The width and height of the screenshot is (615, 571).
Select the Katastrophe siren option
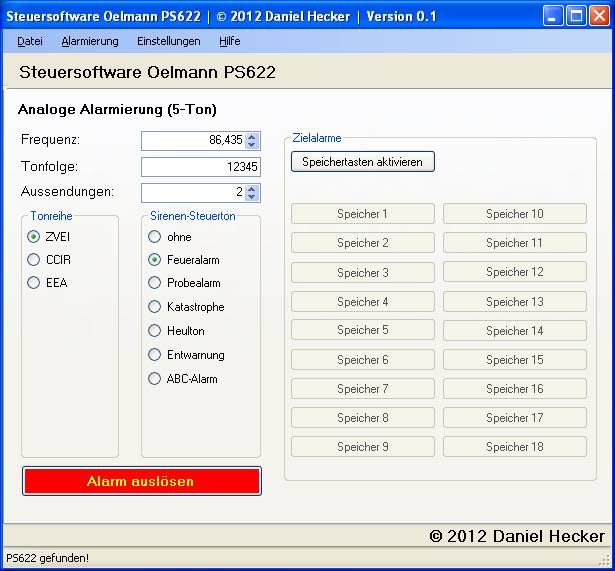tap(155, 307)
